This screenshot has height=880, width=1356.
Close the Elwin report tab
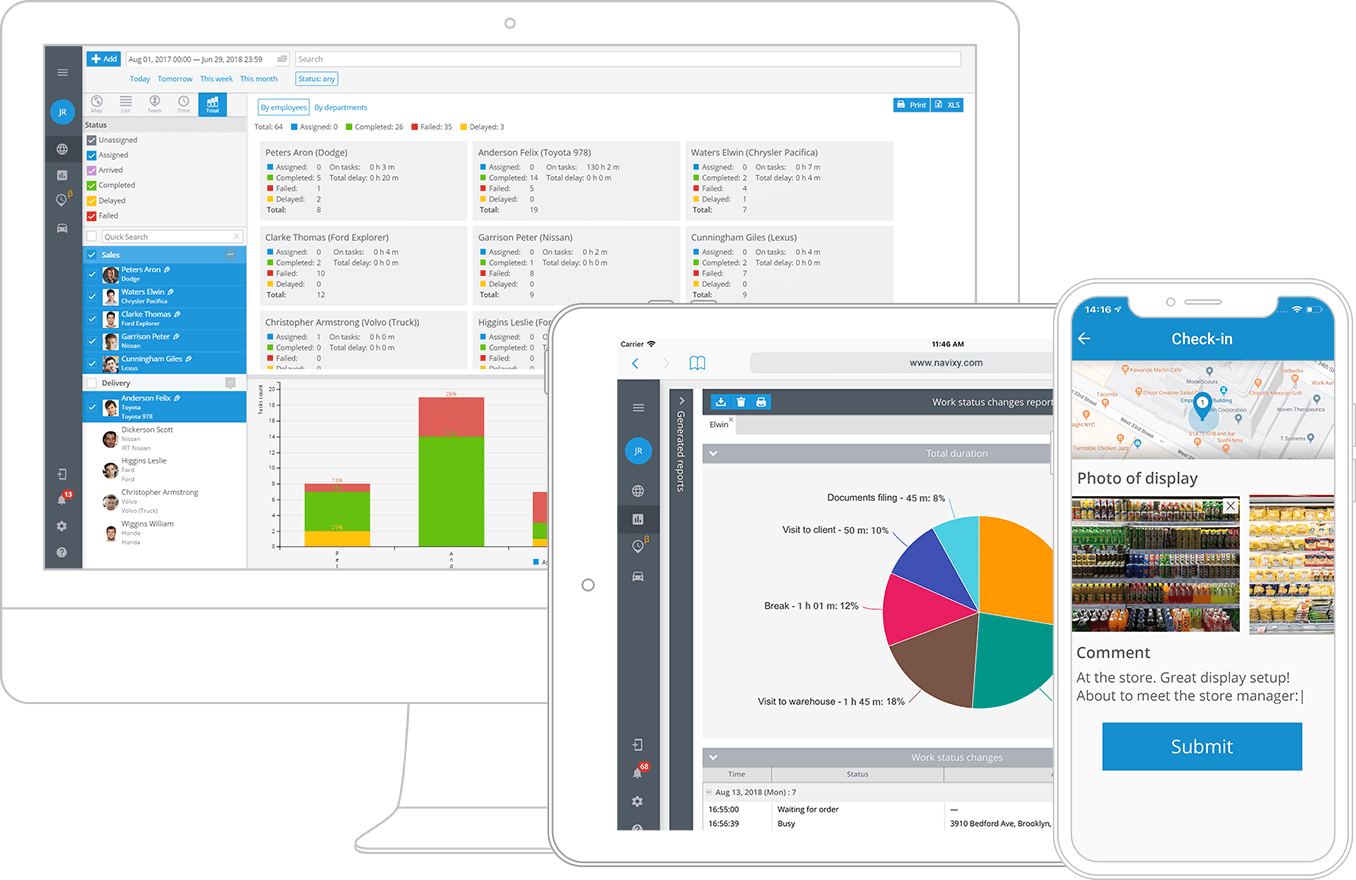(x=730, y=420)
